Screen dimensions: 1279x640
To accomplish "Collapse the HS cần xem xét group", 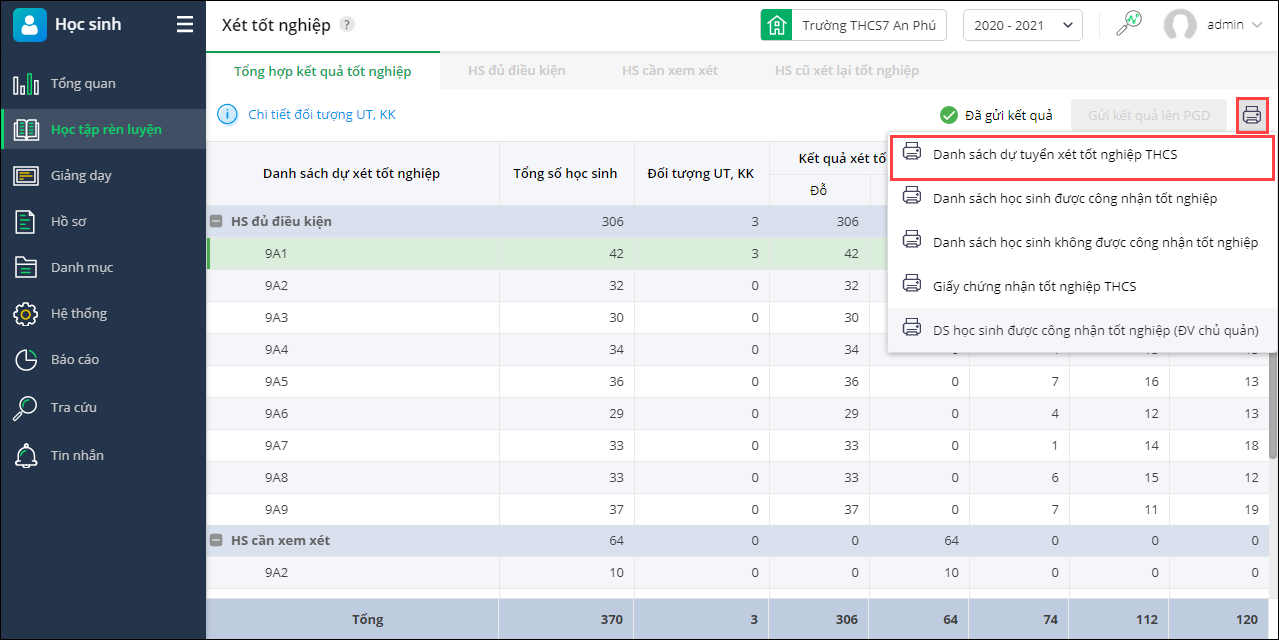I will 216,540.
